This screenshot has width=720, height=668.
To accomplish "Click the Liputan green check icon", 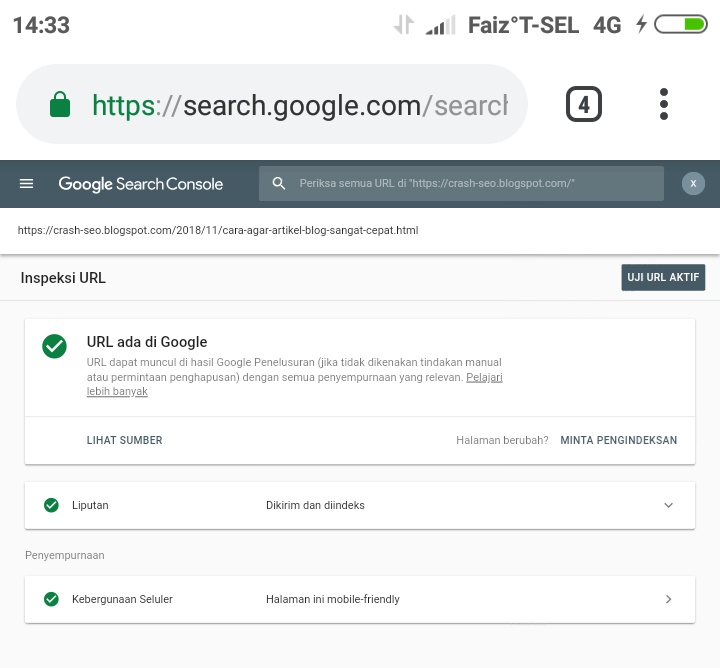I will click(51, 505).
